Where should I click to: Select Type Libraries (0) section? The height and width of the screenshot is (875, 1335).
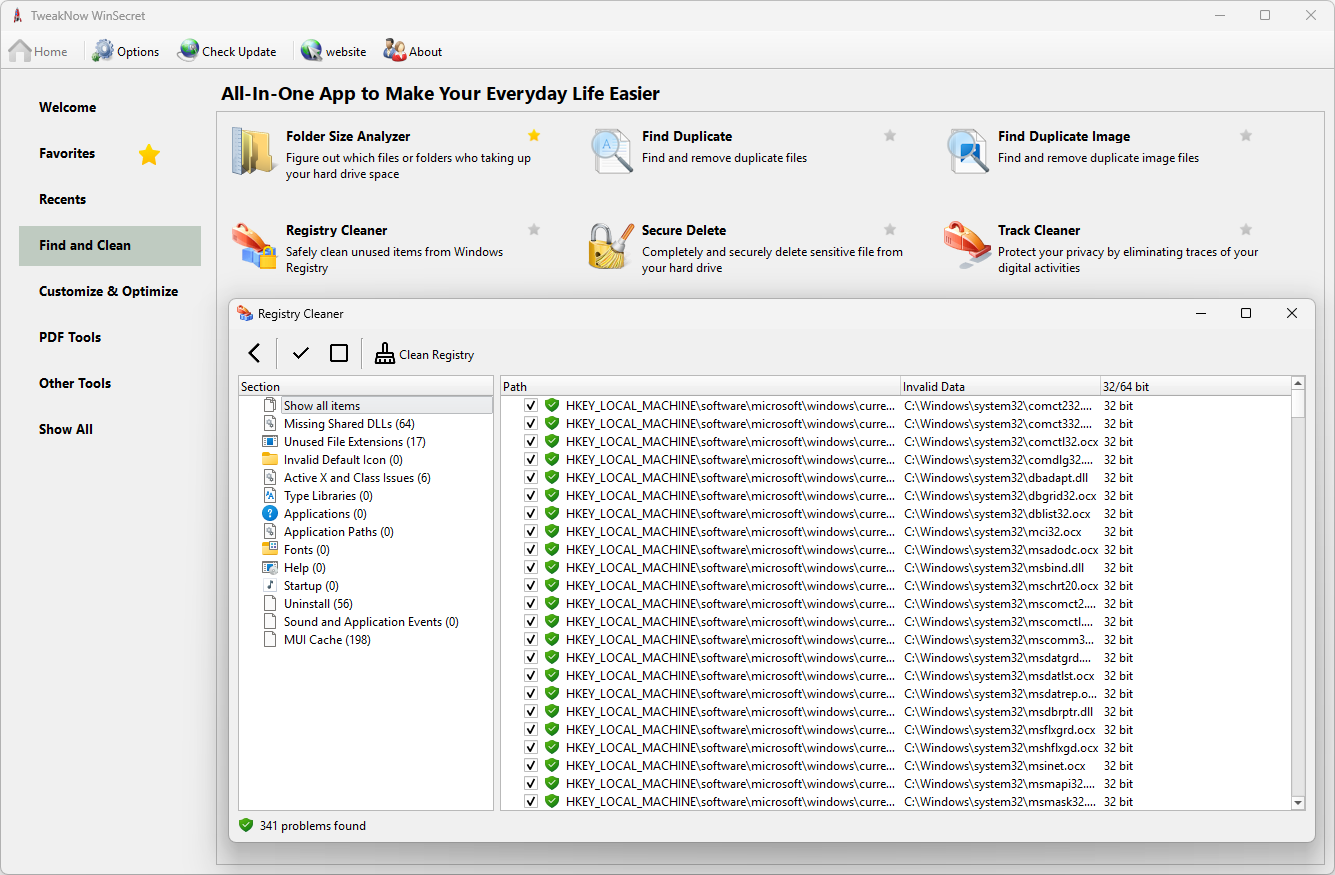point(328,495)
